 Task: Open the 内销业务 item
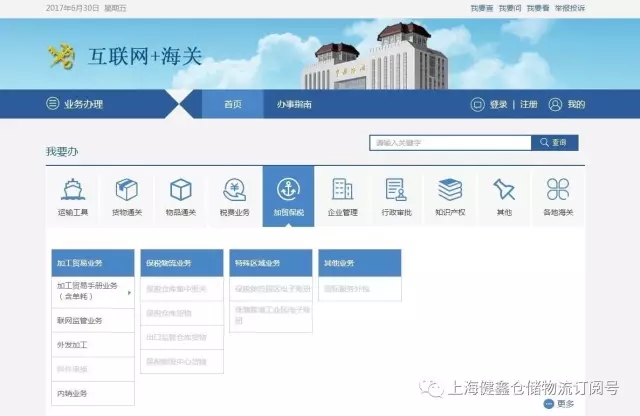coord(93,394)
